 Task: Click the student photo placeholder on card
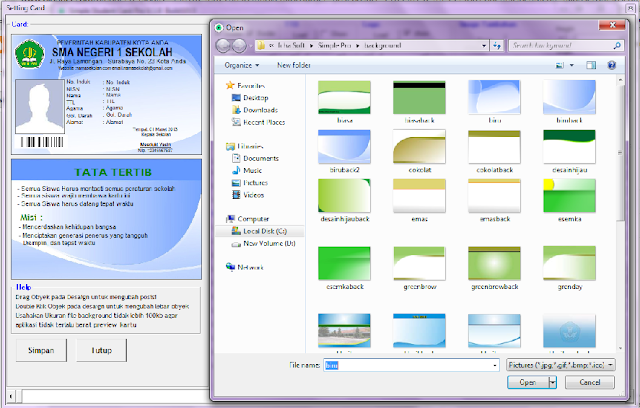click(40, 106)
